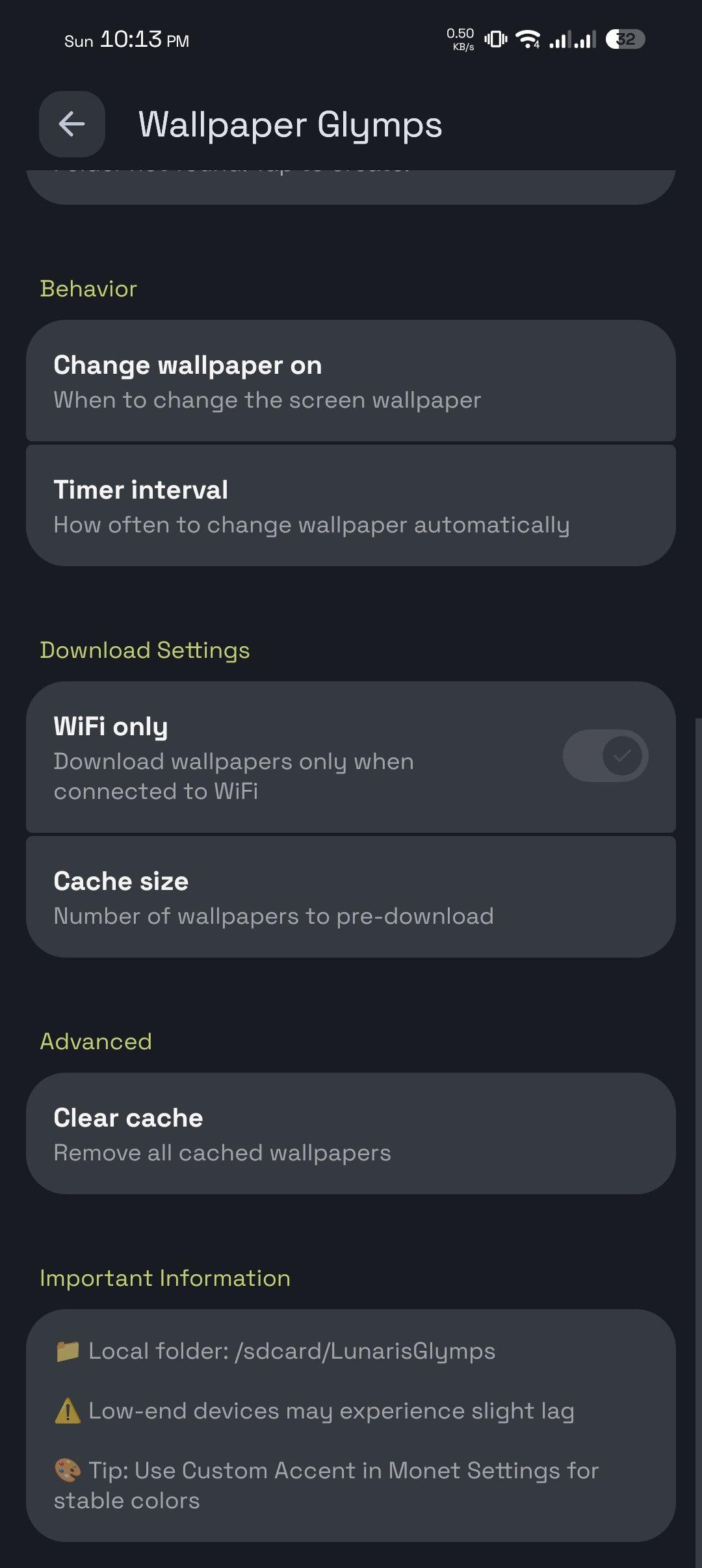Tap the cellular signal bars icon

click(x=572, y=40)
